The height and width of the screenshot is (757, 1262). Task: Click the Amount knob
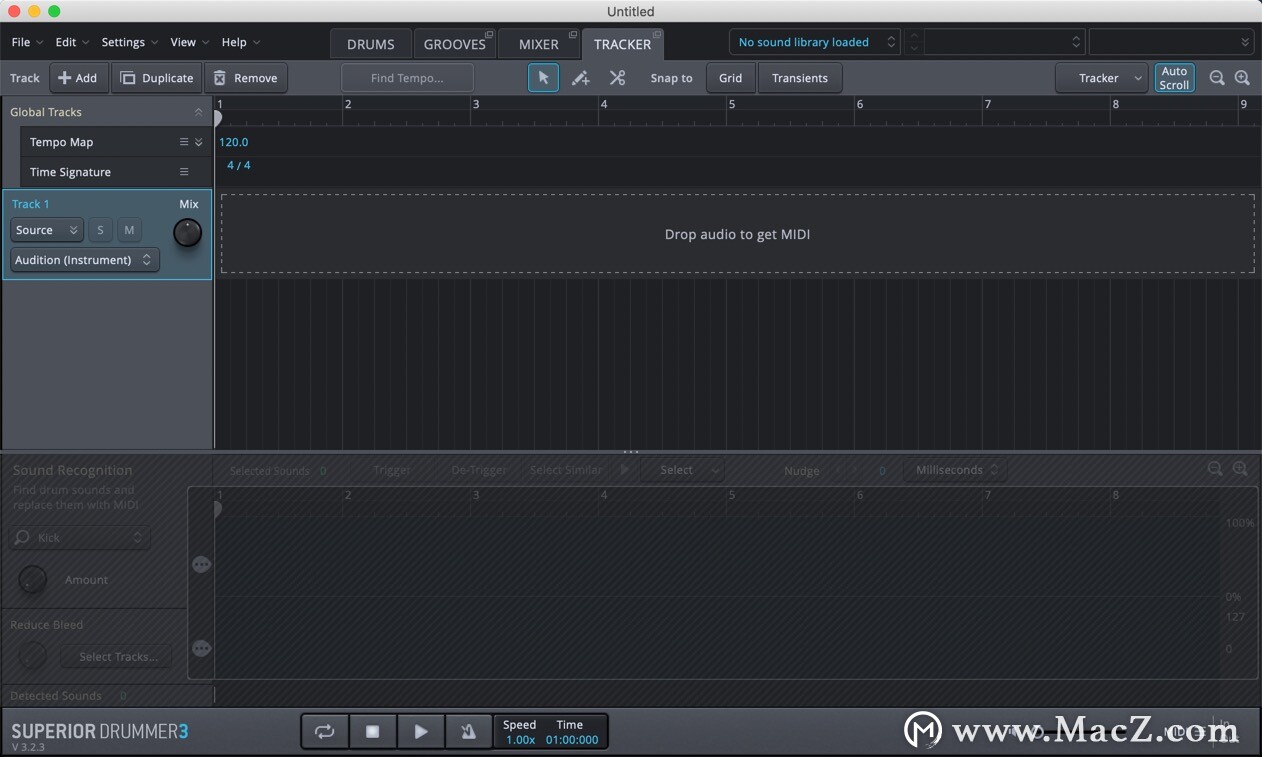point(33,580)
